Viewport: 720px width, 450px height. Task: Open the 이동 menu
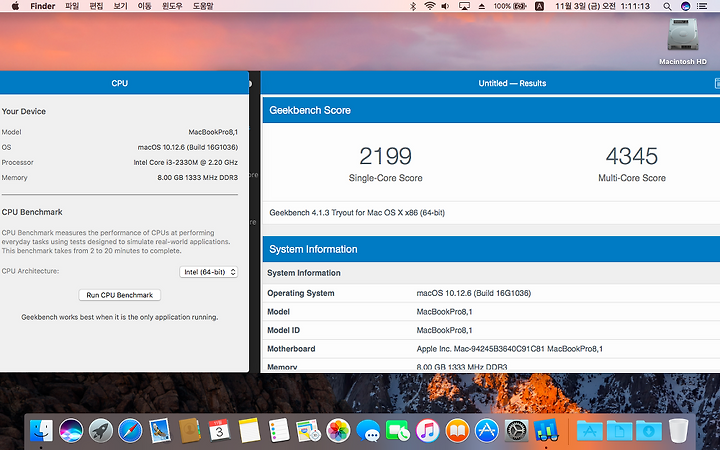point(145,6)
